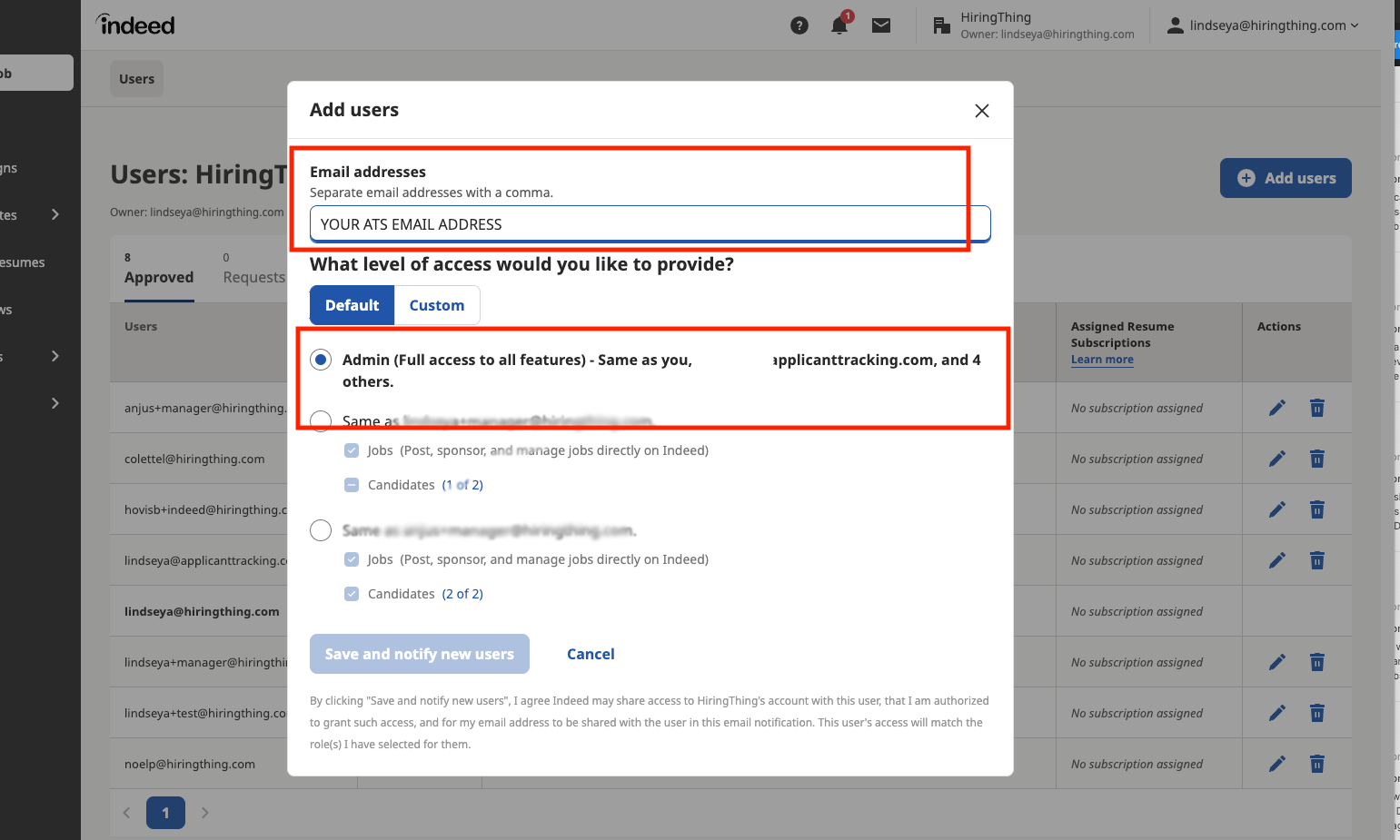The width and height of the screenshot is (1400, 840).
Task: Select the third 'Same as' radio option
Action: tap(321, 530)
